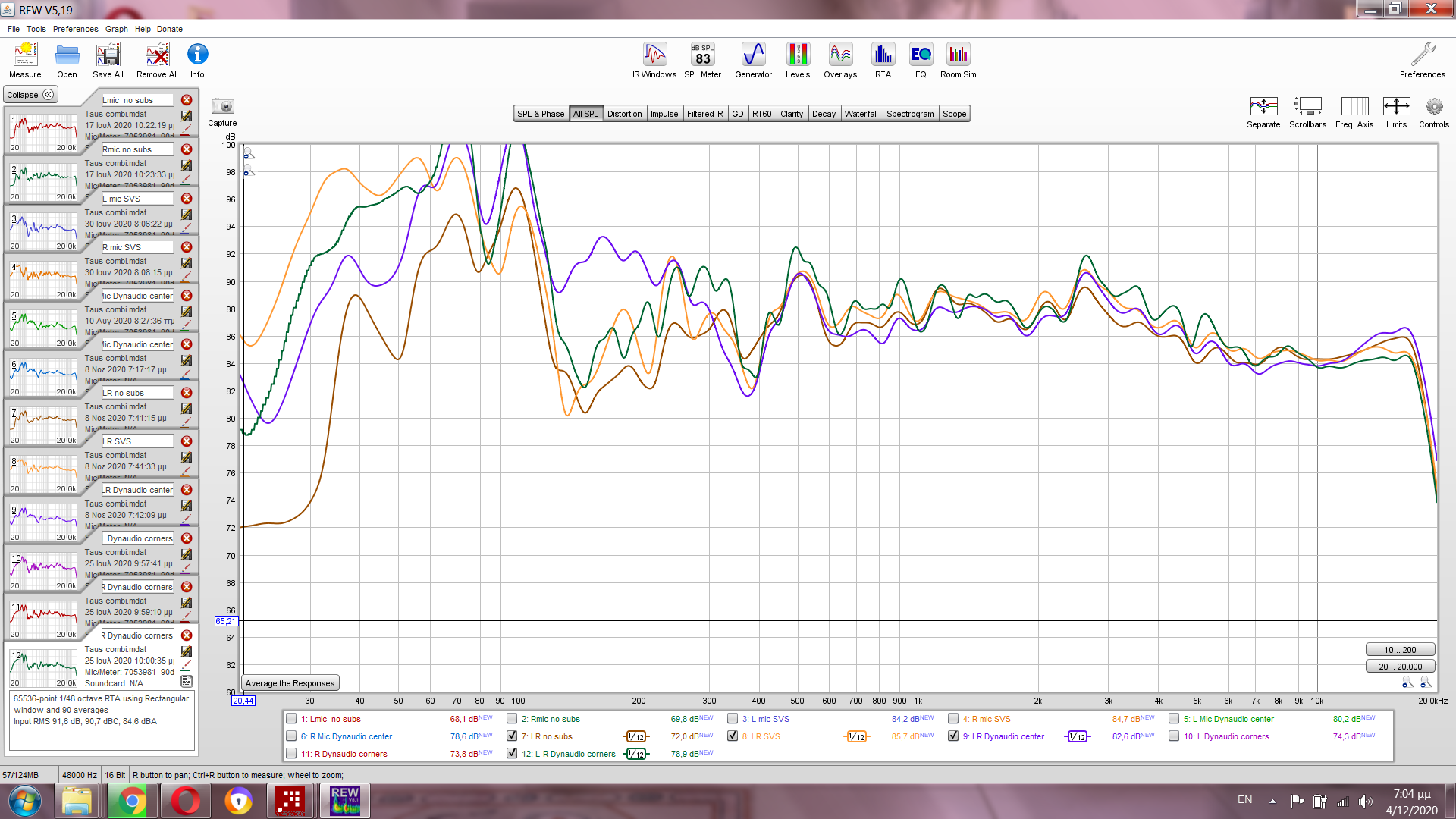Remove the Lmic no subs measurement
This screenshot has height=819, width=1456.
[x=187, y=100]
